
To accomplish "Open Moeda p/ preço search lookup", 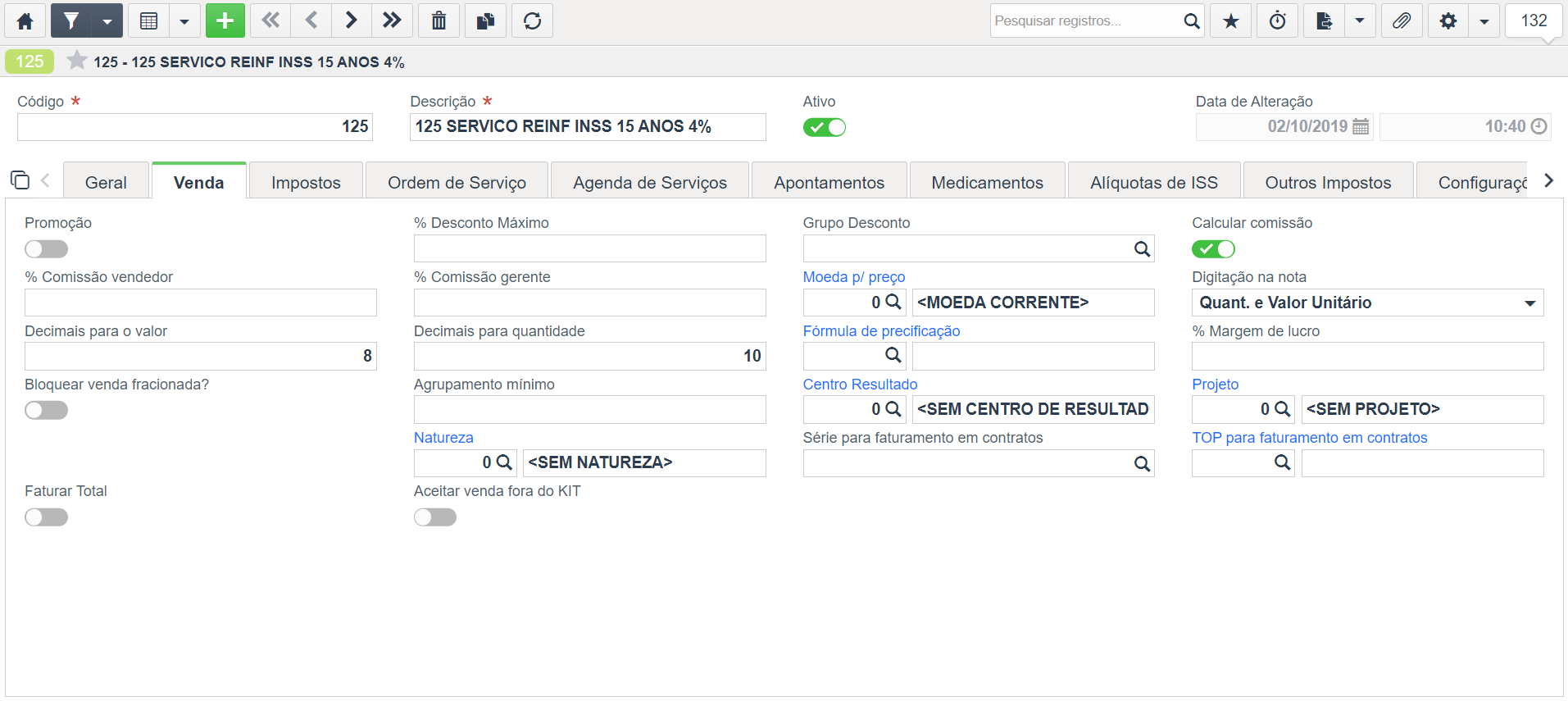I will coord(893,302).
